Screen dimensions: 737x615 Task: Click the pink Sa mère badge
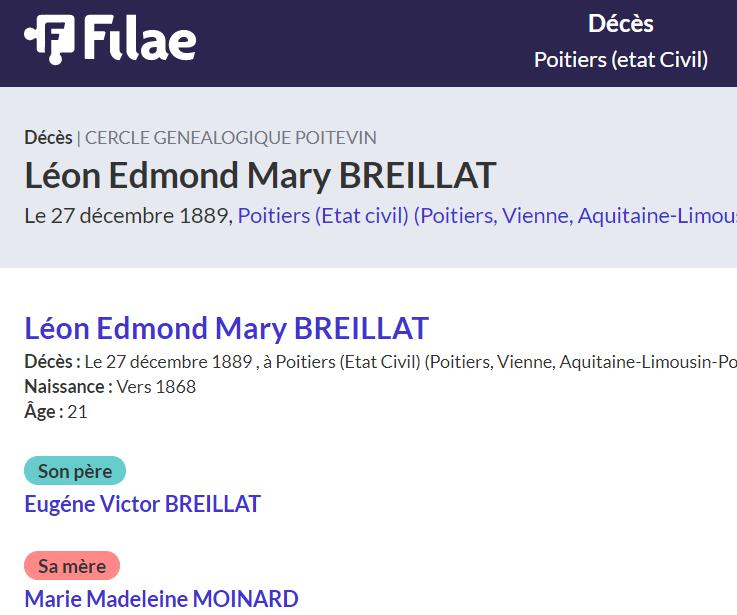(72, 566)
